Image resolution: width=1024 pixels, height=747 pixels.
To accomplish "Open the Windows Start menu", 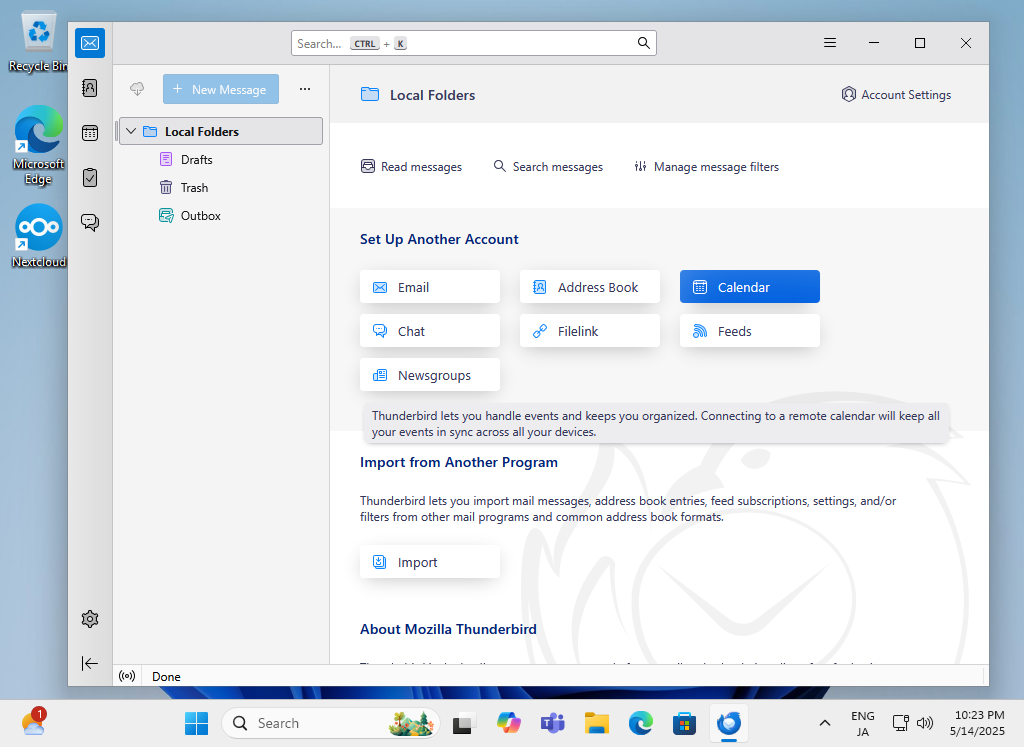I will [196, 723].
